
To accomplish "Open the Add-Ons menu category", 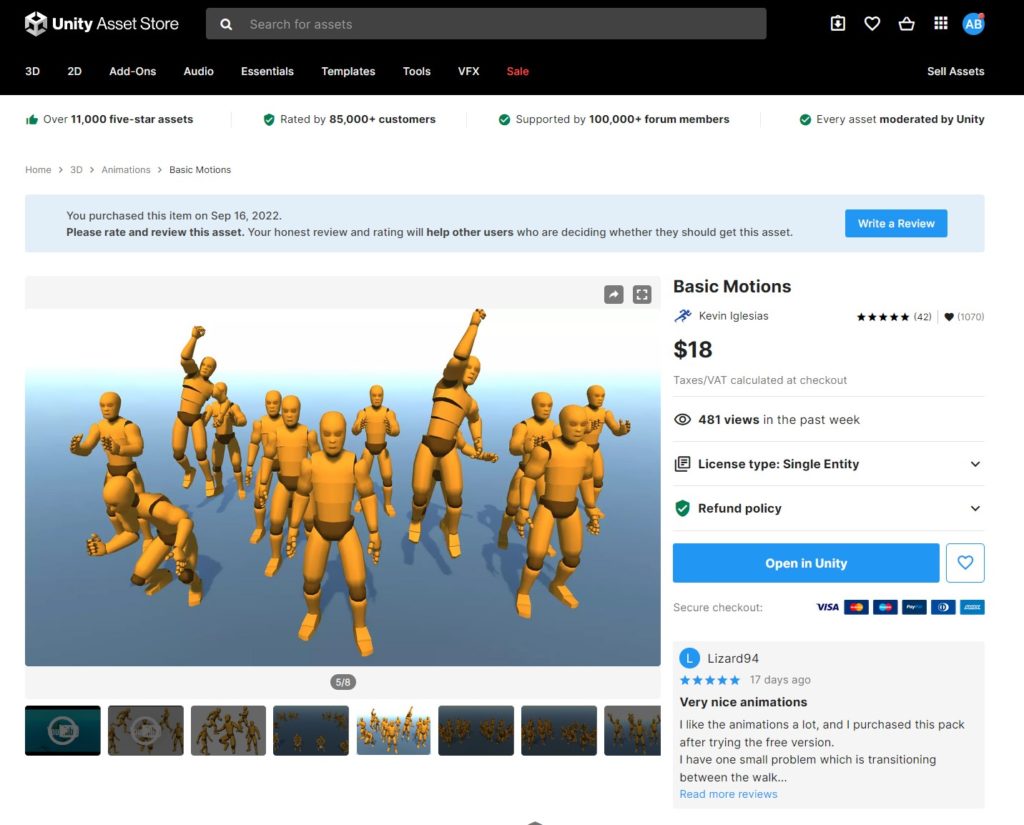I will pos(133,72).
